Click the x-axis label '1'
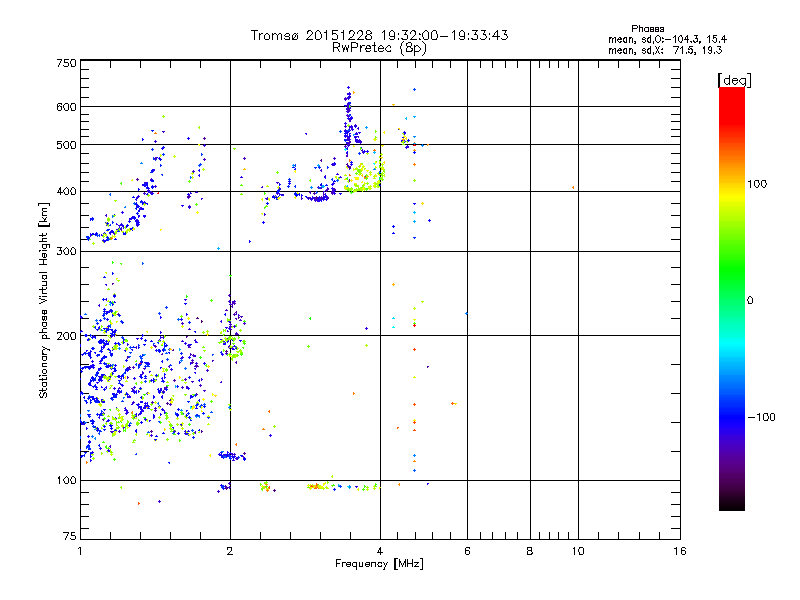The image size is (800, 600). (80, 551)
